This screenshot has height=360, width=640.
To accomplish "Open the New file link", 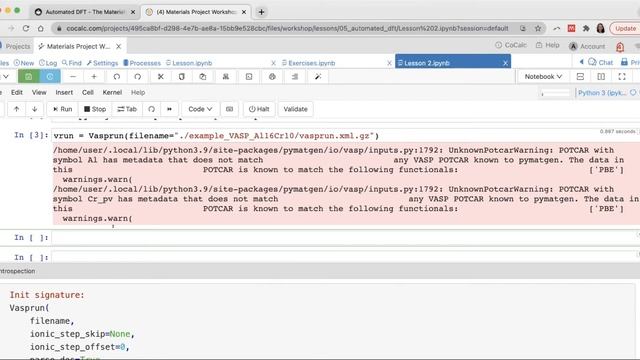I will pyautogui.click(x=24, y=63).
